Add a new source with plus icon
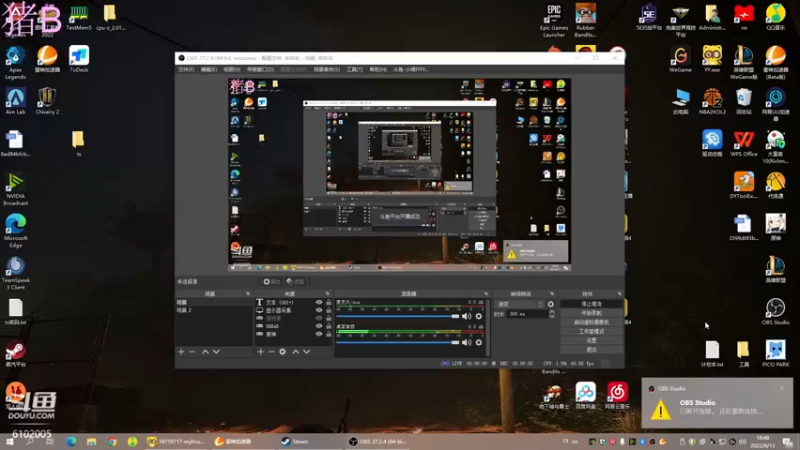 pos(260,352)
